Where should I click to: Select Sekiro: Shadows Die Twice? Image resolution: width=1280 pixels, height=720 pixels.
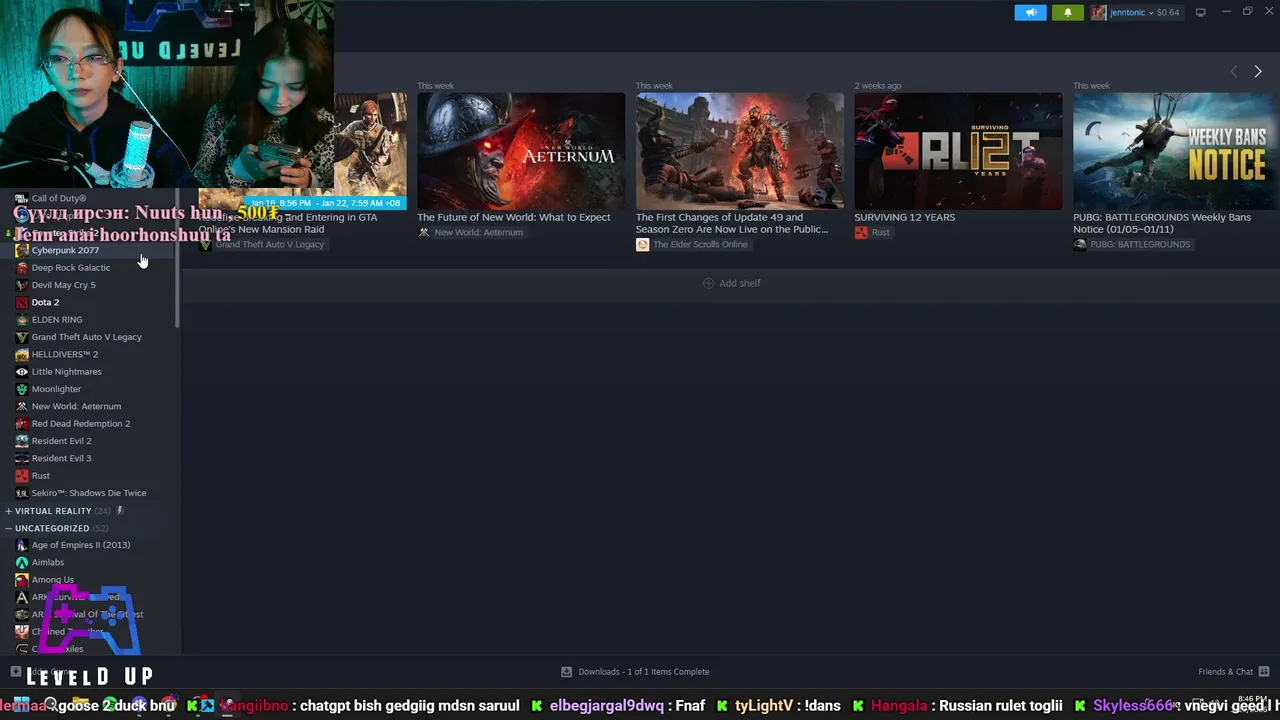coord(90,493)
